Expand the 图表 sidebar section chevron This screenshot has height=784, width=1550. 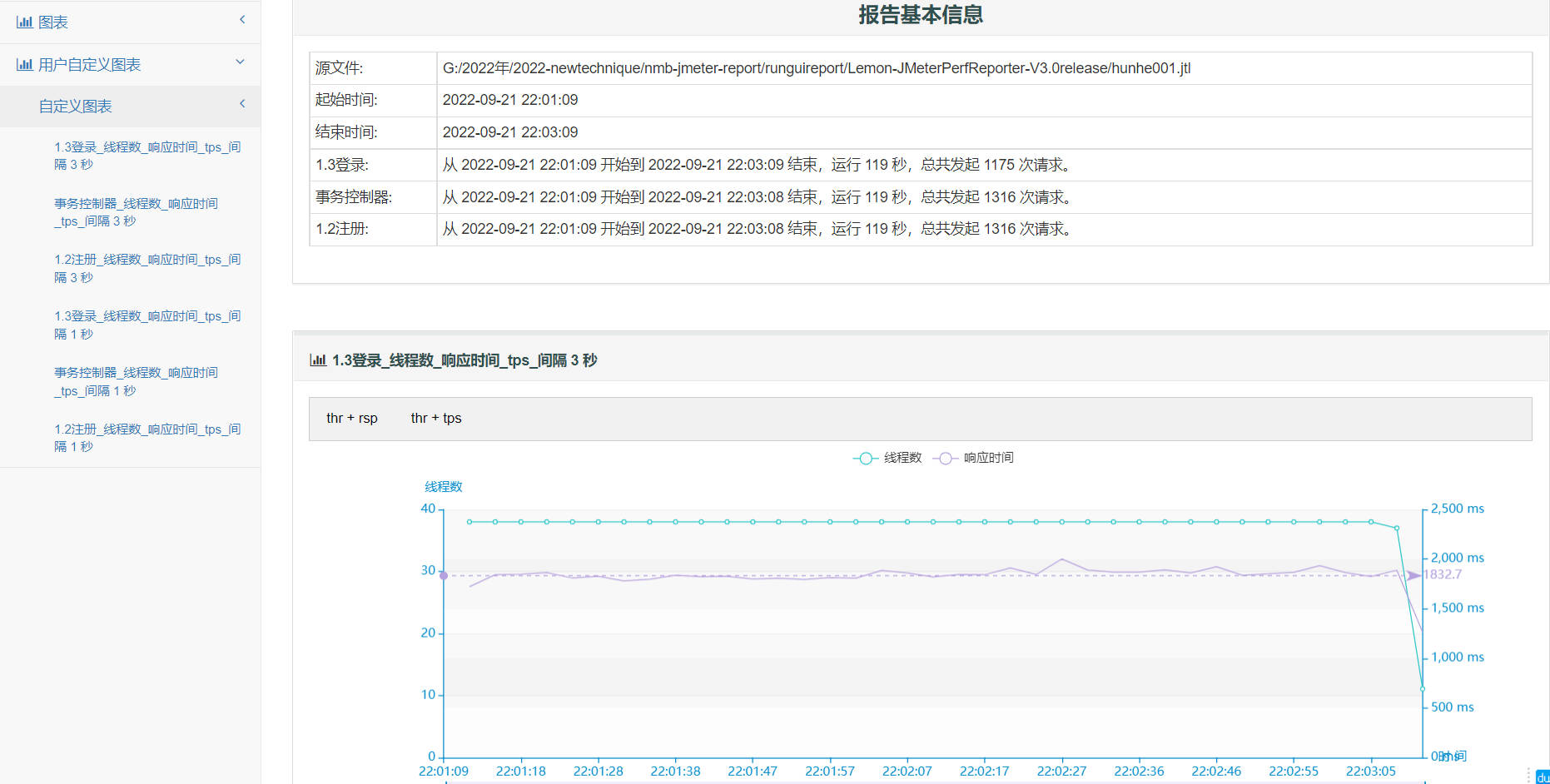tap(242, 19)
